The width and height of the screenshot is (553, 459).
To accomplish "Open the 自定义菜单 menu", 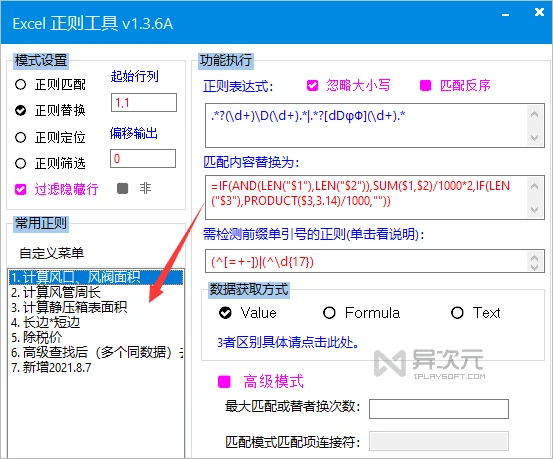I will tap(51, 253).
